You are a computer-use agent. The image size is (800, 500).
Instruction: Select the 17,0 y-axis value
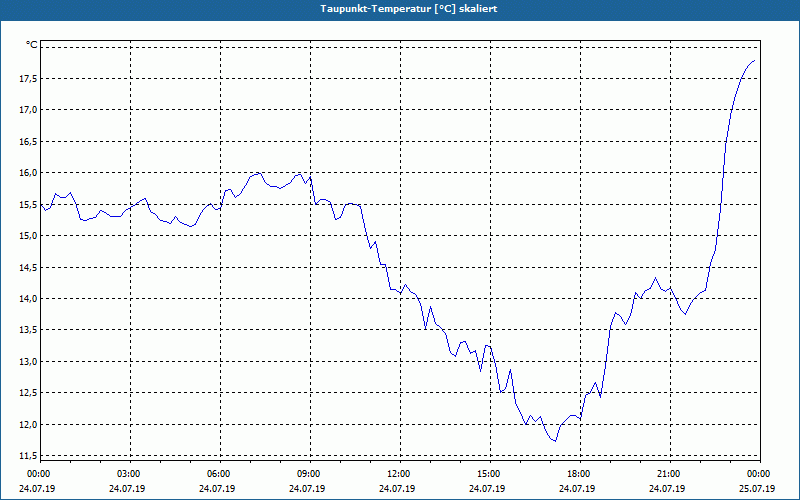29,110
